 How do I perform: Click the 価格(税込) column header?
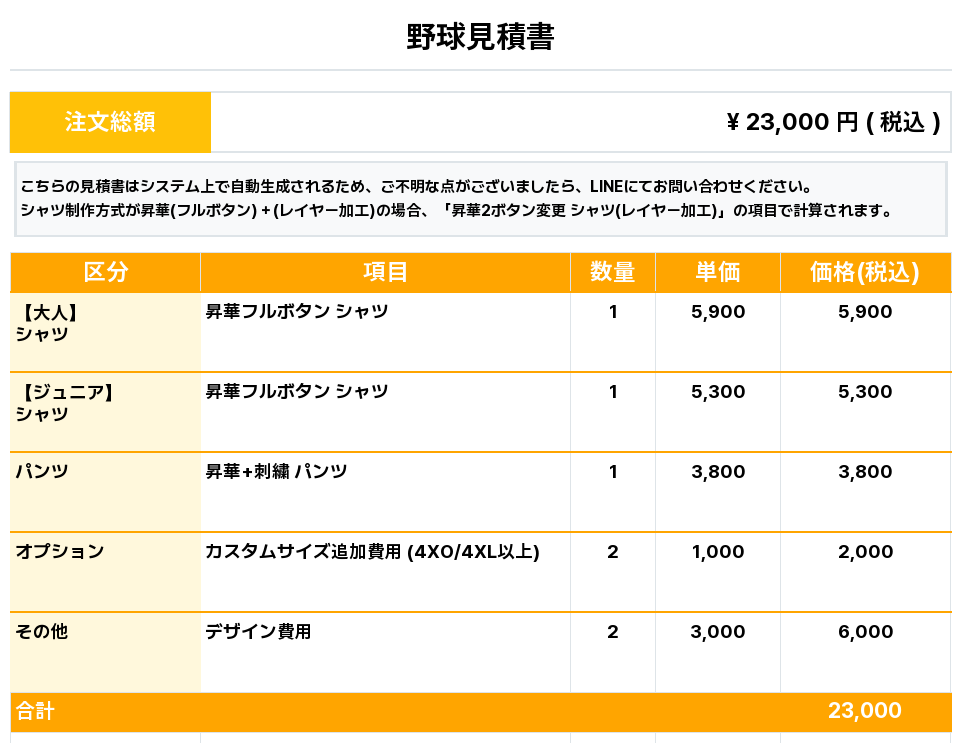point(865,272)
